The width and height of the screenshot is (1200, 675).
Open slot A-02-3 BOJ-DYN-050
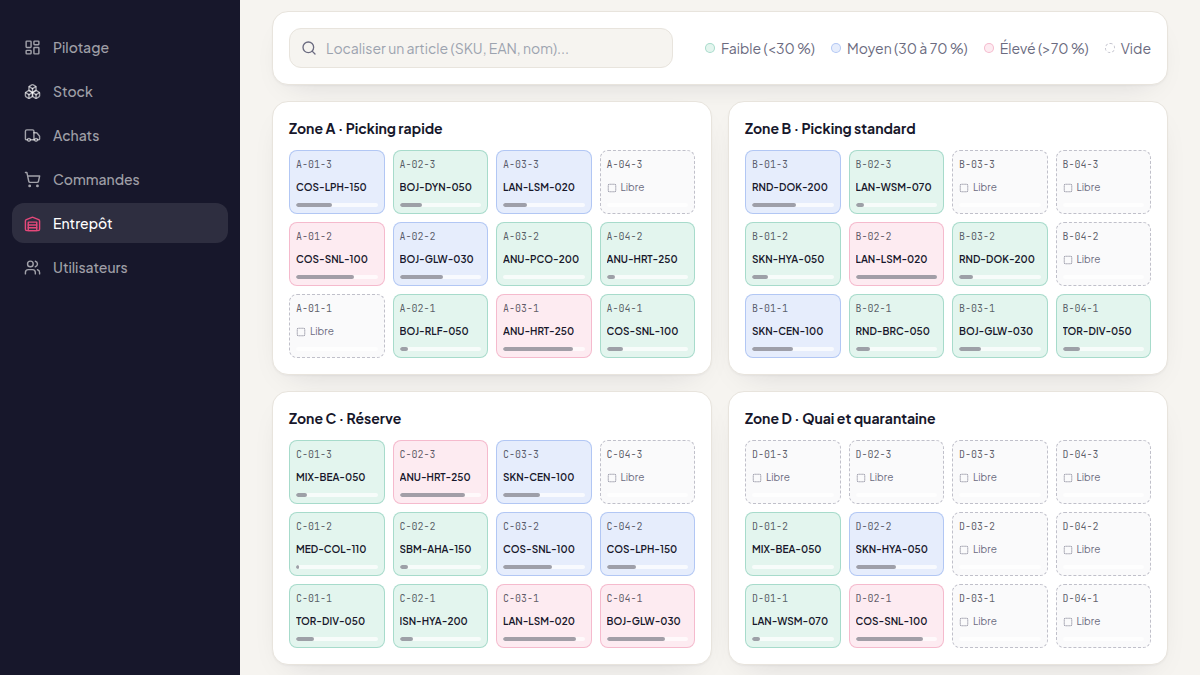tap(440, 182)
